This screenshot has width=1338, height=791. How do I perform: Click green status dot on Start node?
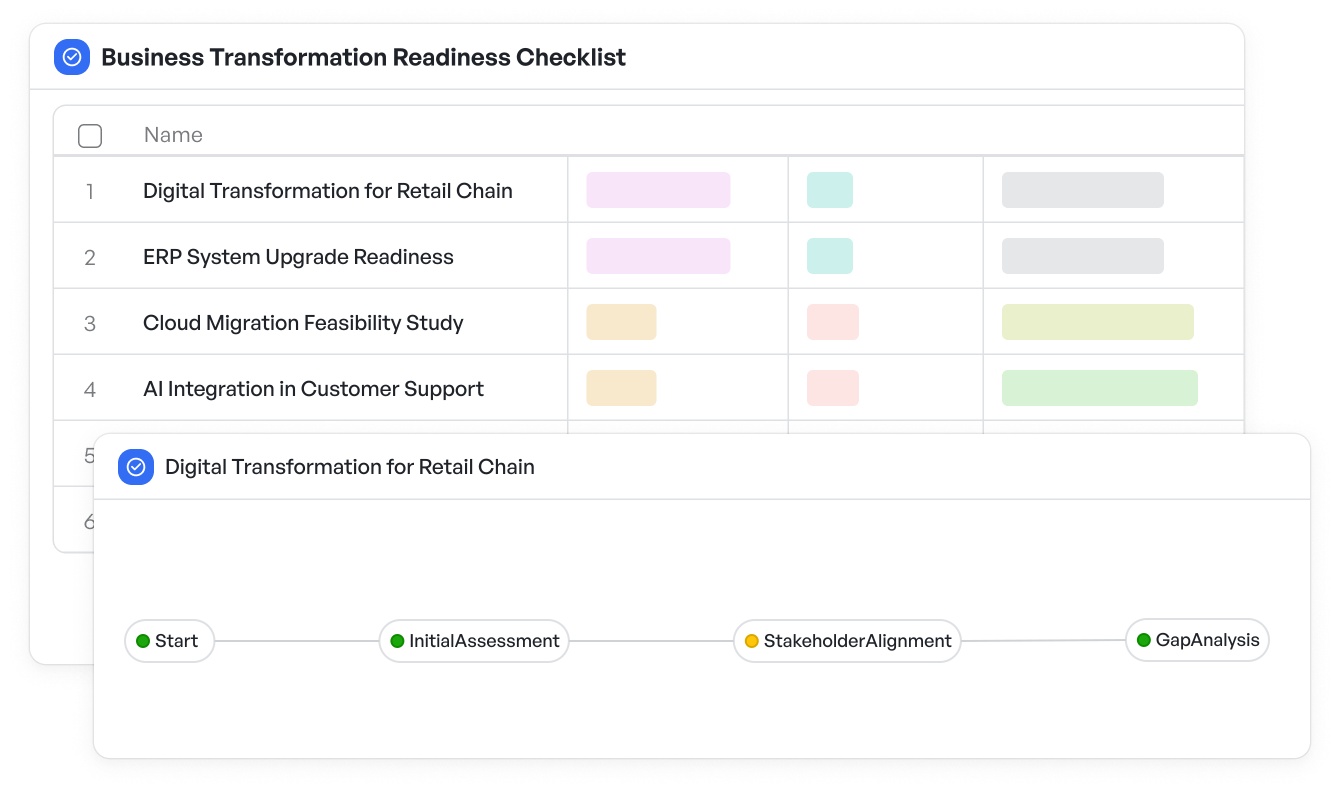click(x=143, y=641)
